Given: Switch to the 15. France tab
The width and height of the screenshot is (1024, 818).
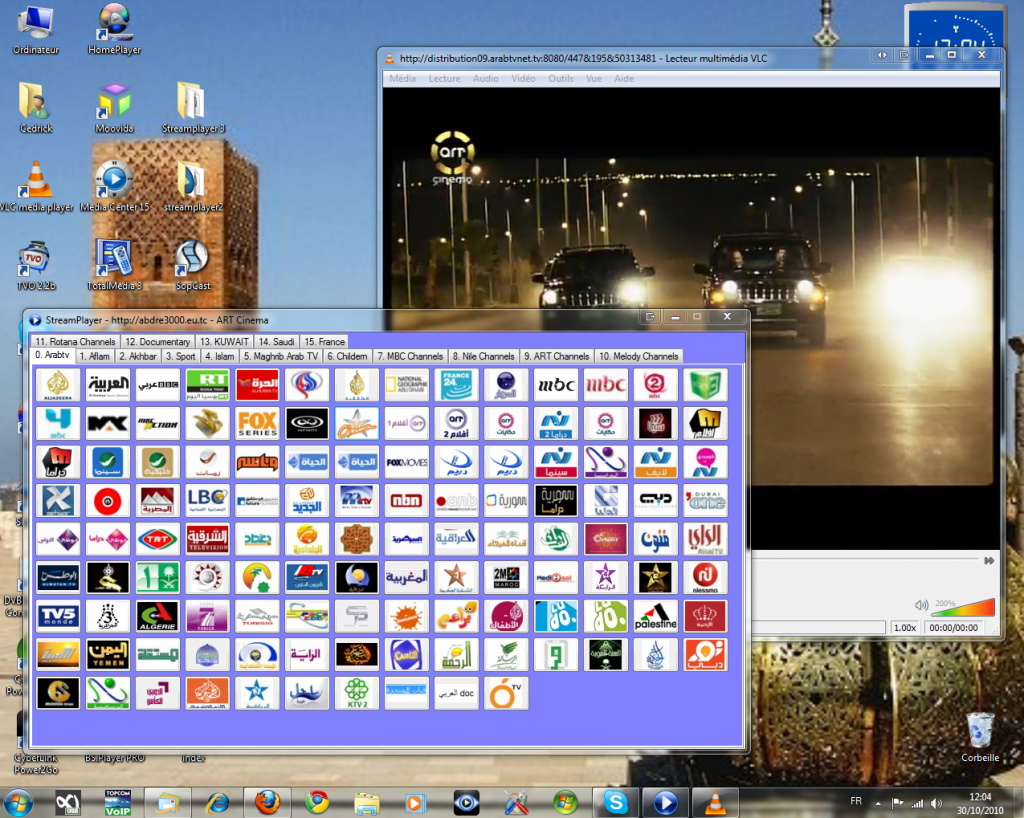Looking at the screenshot, I should pos(325,341).
